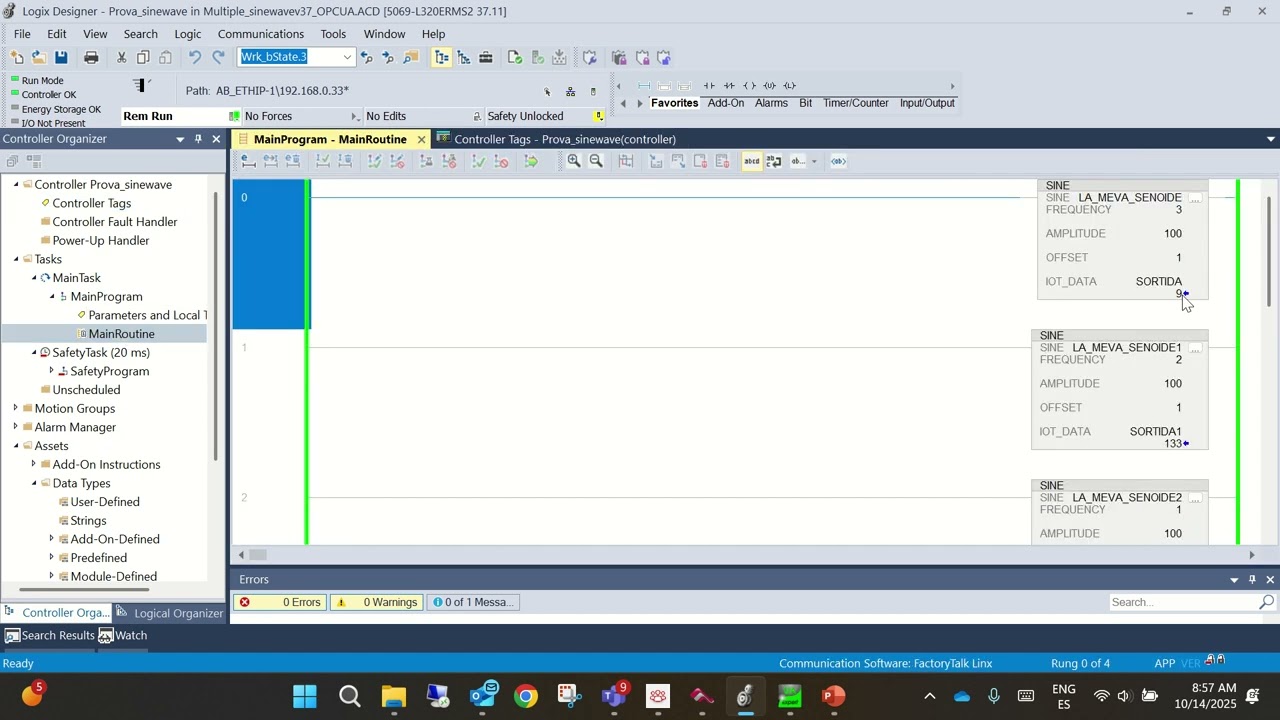
Task: Open PowerPoint from taskbar
Action: click(x=833, y=696)
